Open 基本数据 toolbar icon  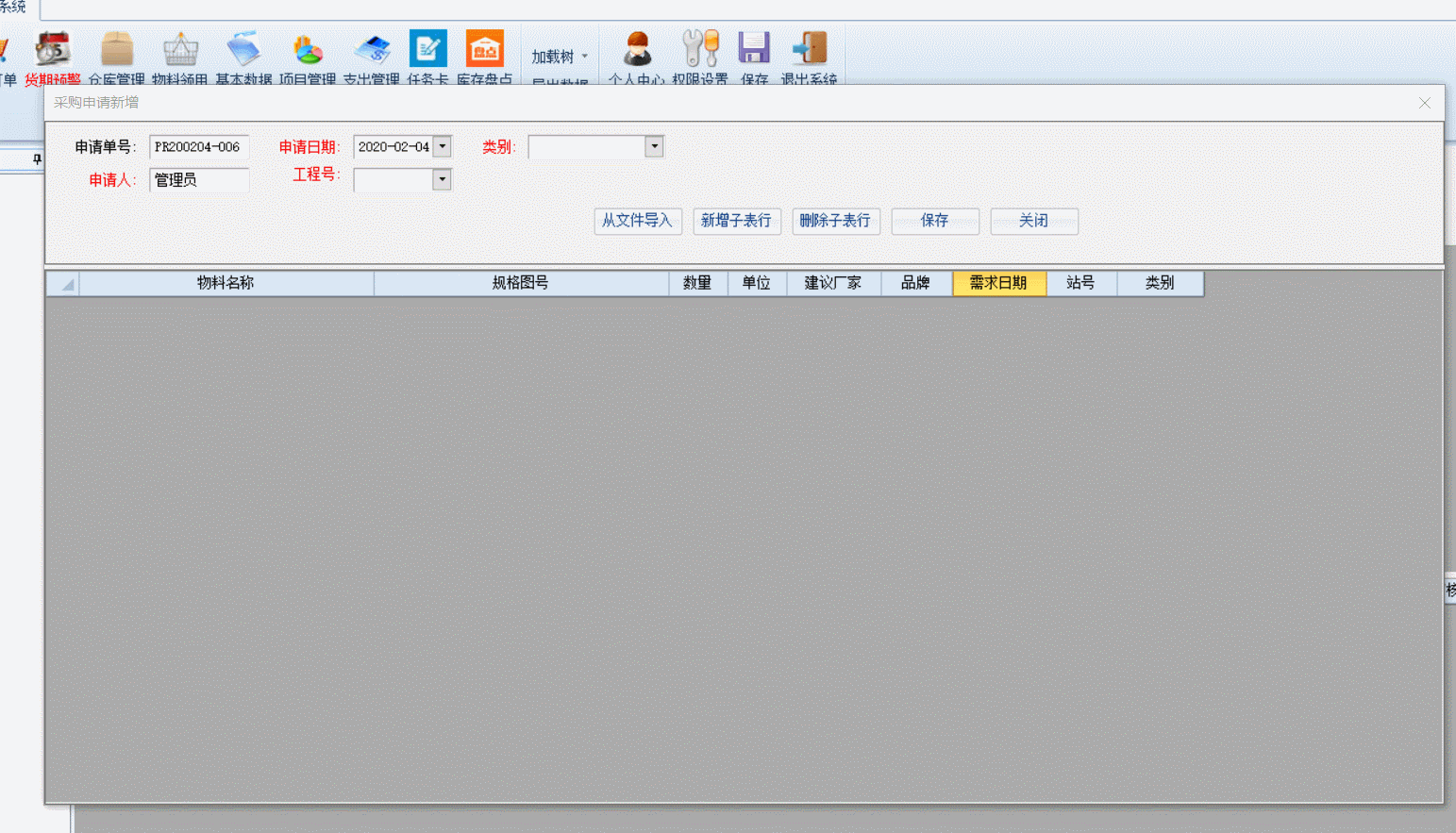(x=243, y=49)
